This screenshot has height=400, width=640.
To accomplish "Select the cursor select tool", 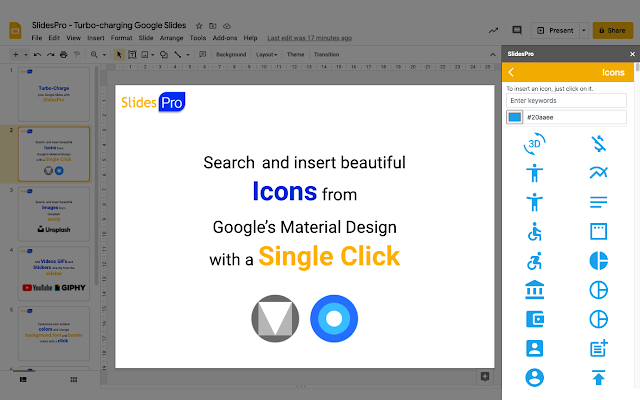I will pos(119,54).
